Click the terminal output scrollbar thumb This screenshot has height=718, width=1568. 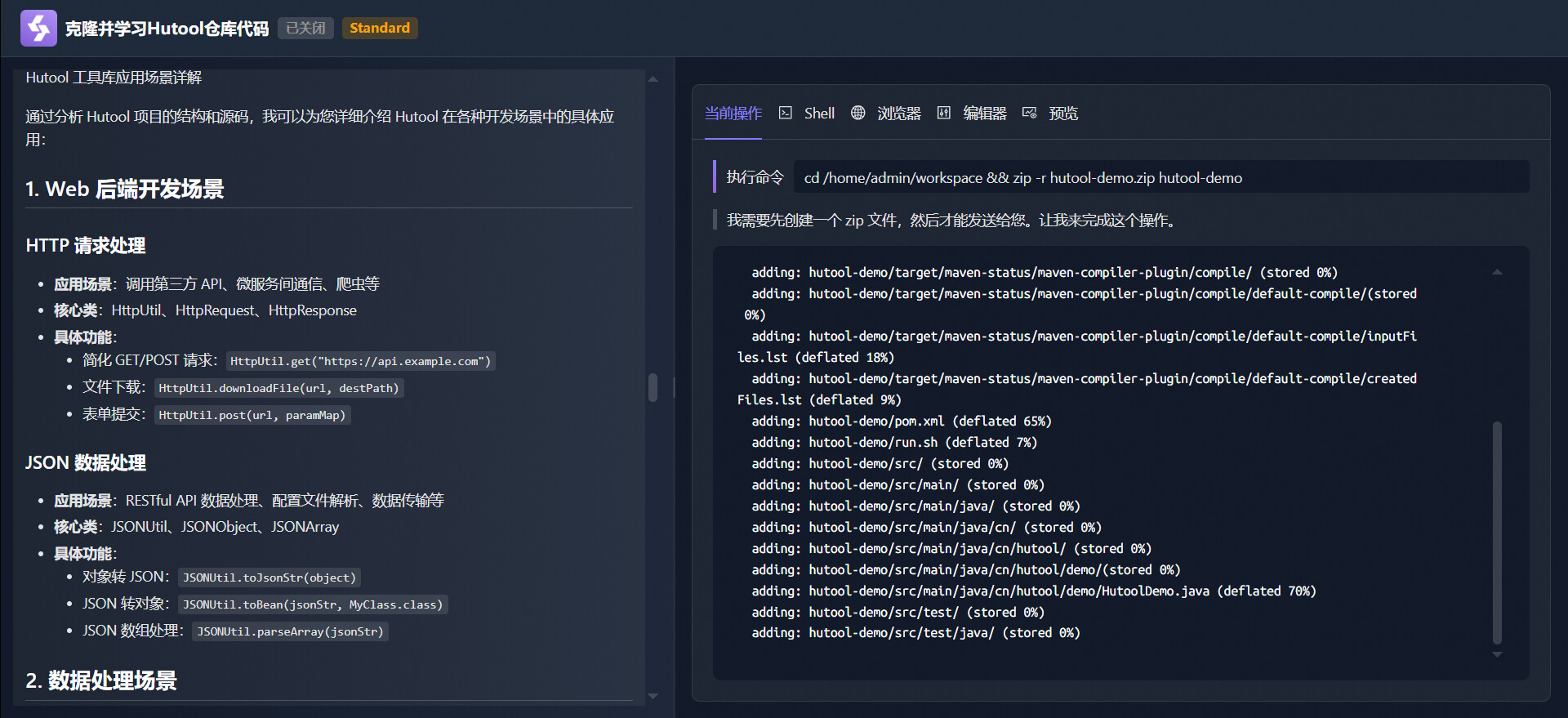coord(1497,531)
